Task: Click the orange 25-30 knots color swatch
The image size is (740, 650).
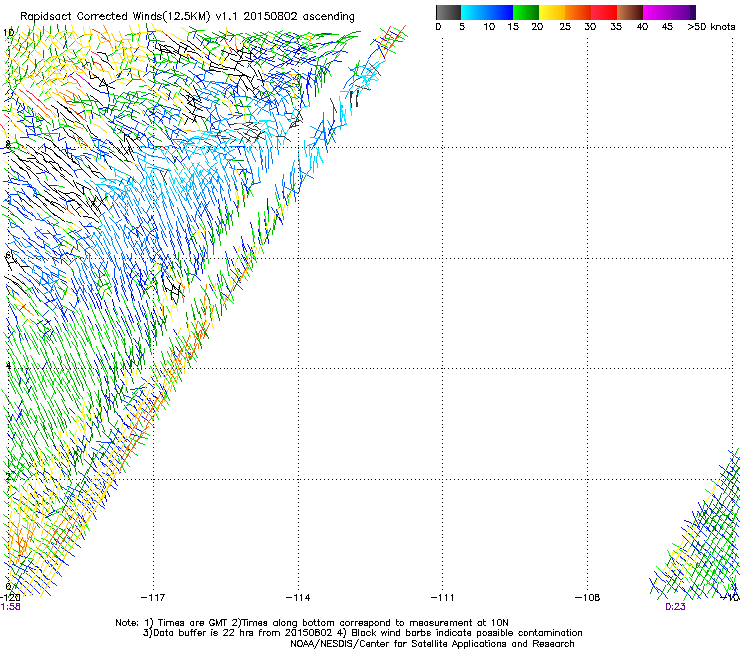Action: coord(578,12)
